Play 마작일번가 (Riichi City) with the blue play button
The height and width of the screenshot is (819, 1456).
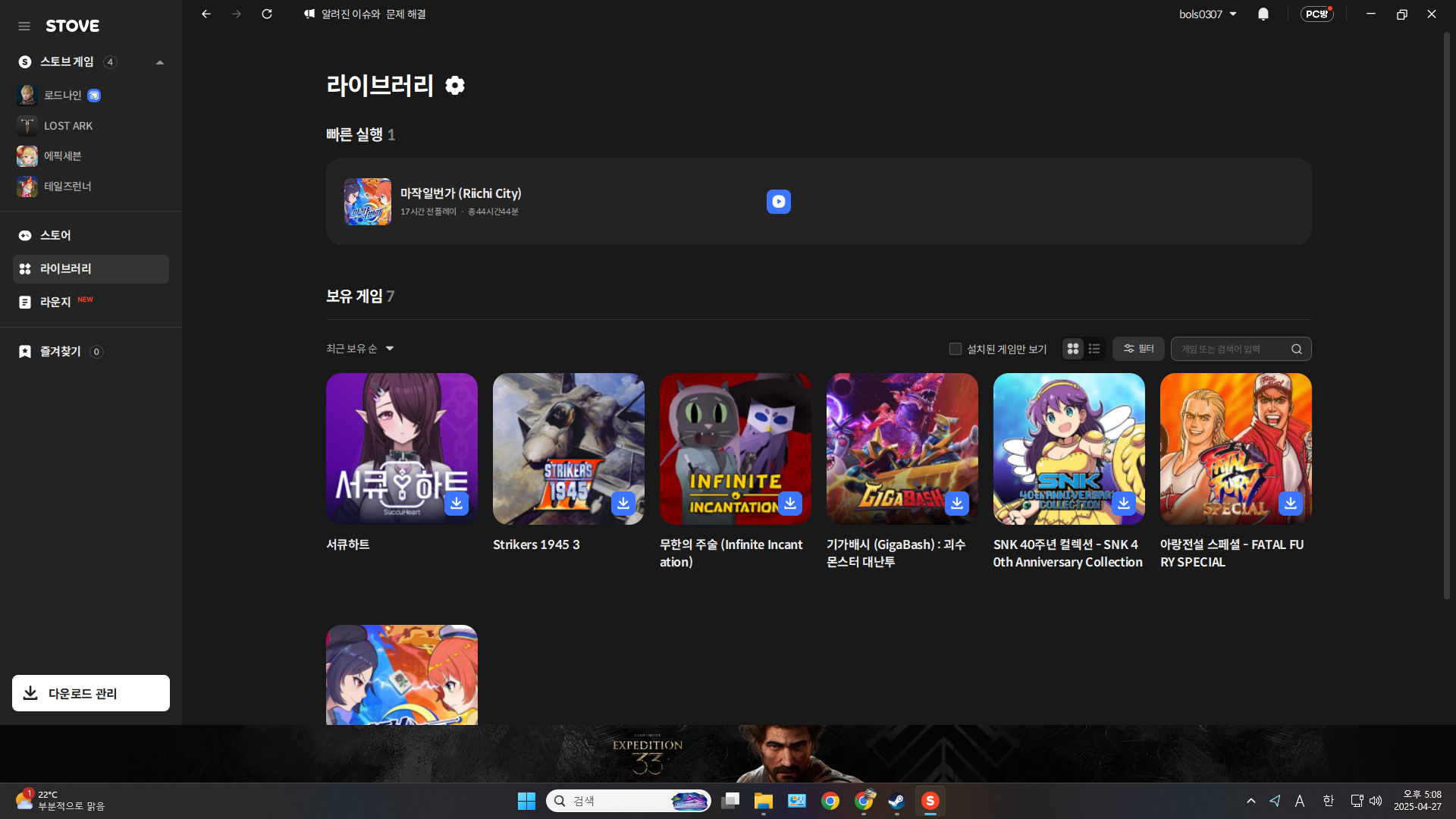[779, 202]
